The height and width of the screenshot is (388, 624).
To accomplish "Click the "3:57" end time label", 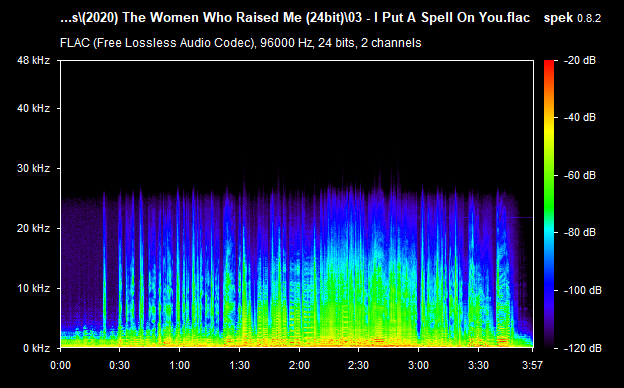I will tap(532, 365).
